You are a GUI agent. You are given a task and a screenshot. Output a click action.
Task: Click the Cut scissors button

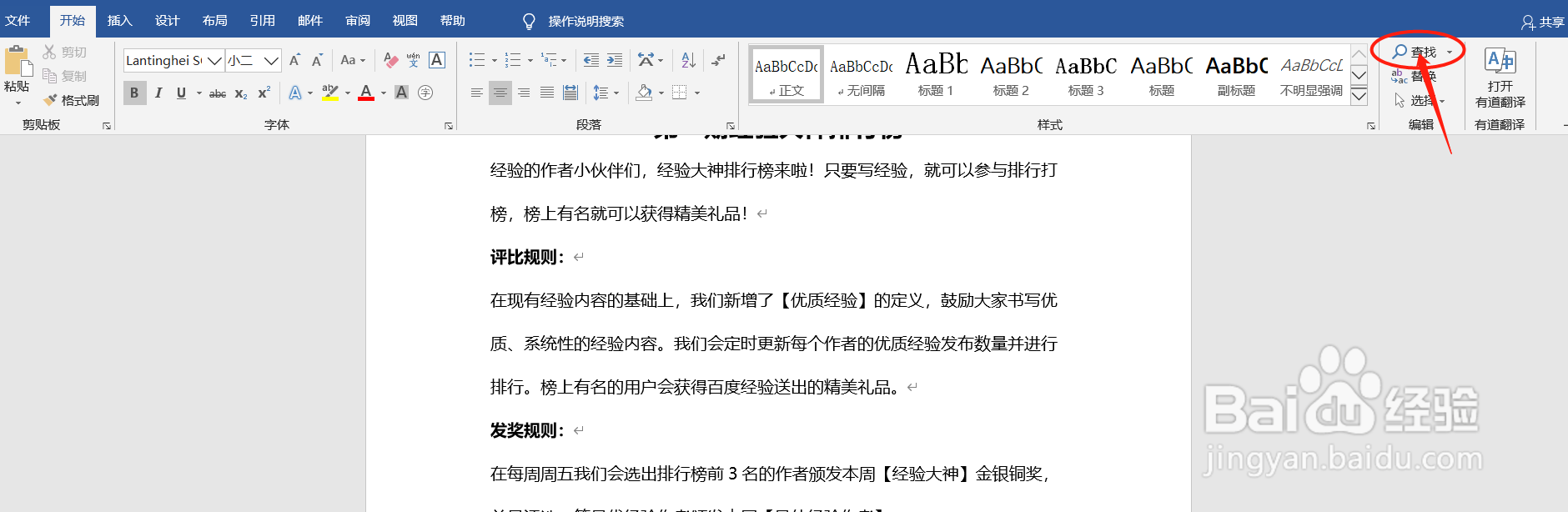(65, 52)
